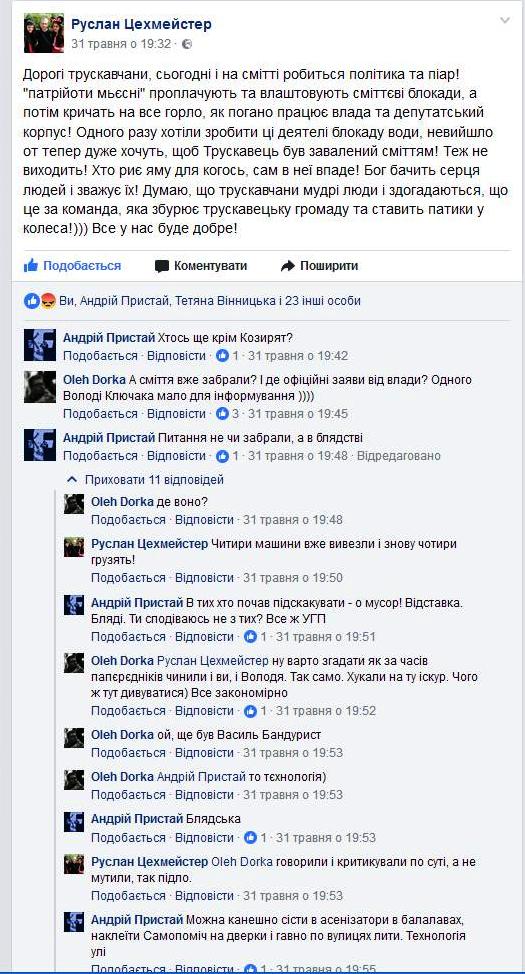Open the like and angry reactions summary
The image size is (525, 974).
coord(40,301)
